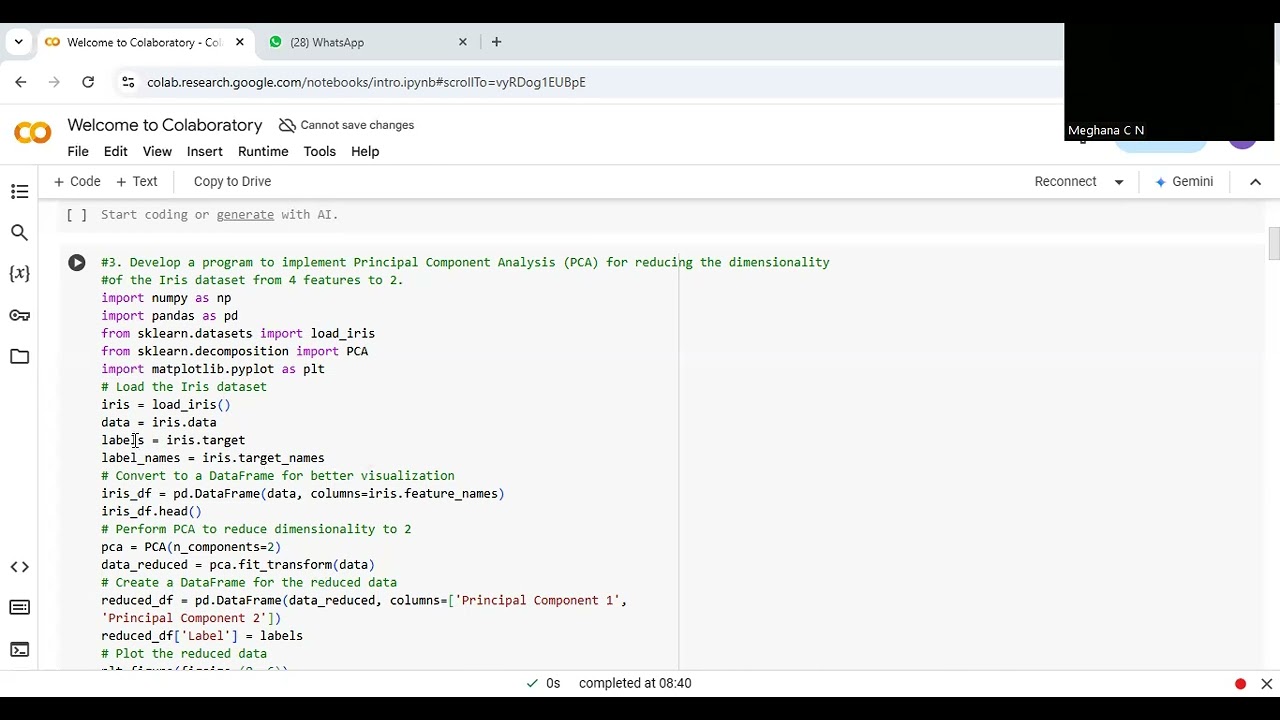Screen dimensions: 1280x720
Task: Open the Terminal icon in sidebar
Action: coord(19,649)
